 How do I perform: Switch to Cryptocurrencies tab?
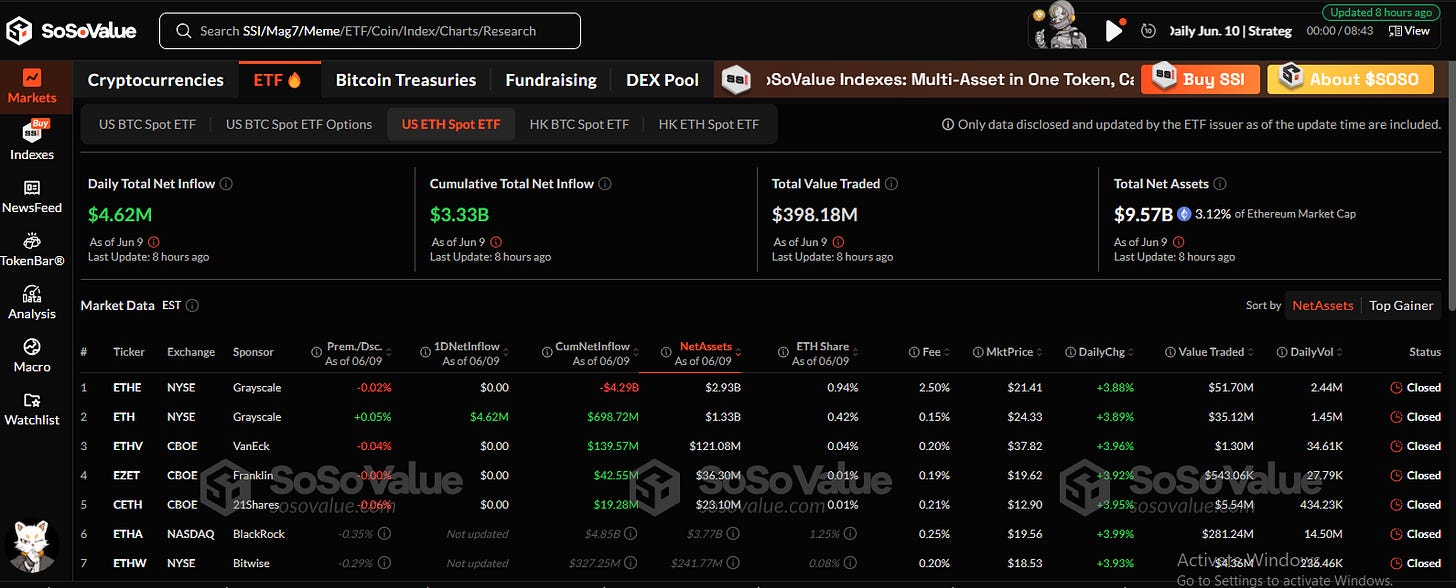click(156, 80)
